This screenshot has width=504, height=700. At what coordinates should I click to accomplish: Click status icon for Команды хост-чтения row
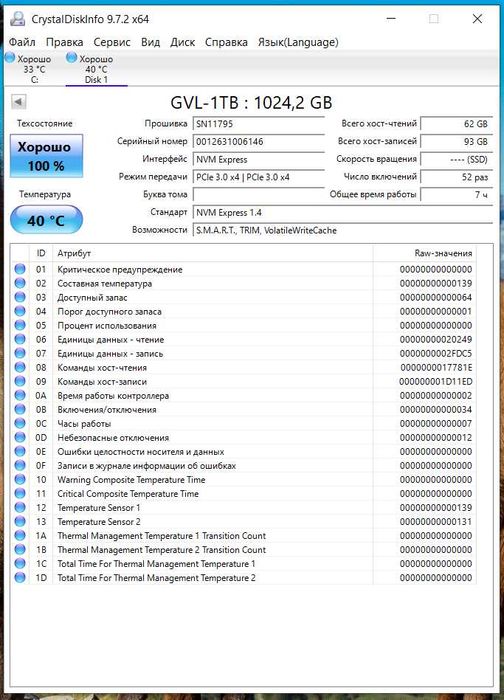[x=20, y=367]
